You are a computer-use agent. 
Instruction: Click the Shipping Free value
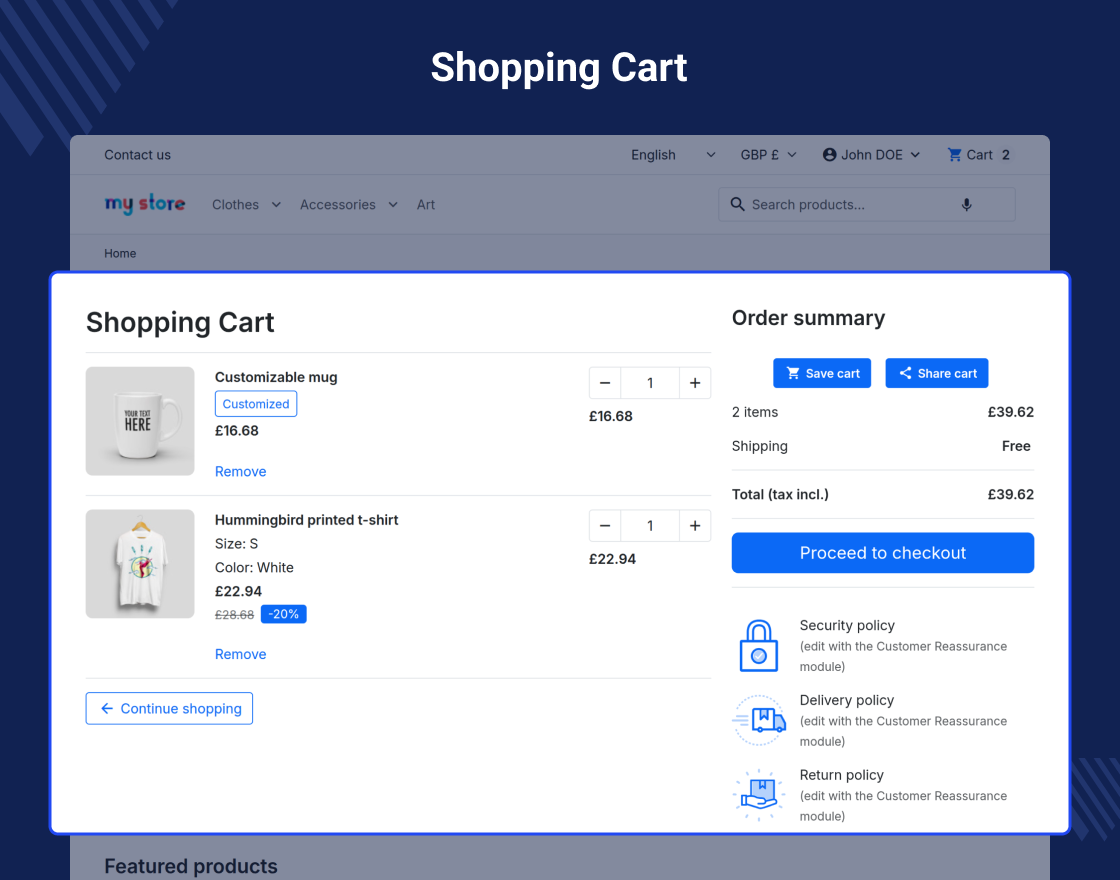pos(1016,446)
